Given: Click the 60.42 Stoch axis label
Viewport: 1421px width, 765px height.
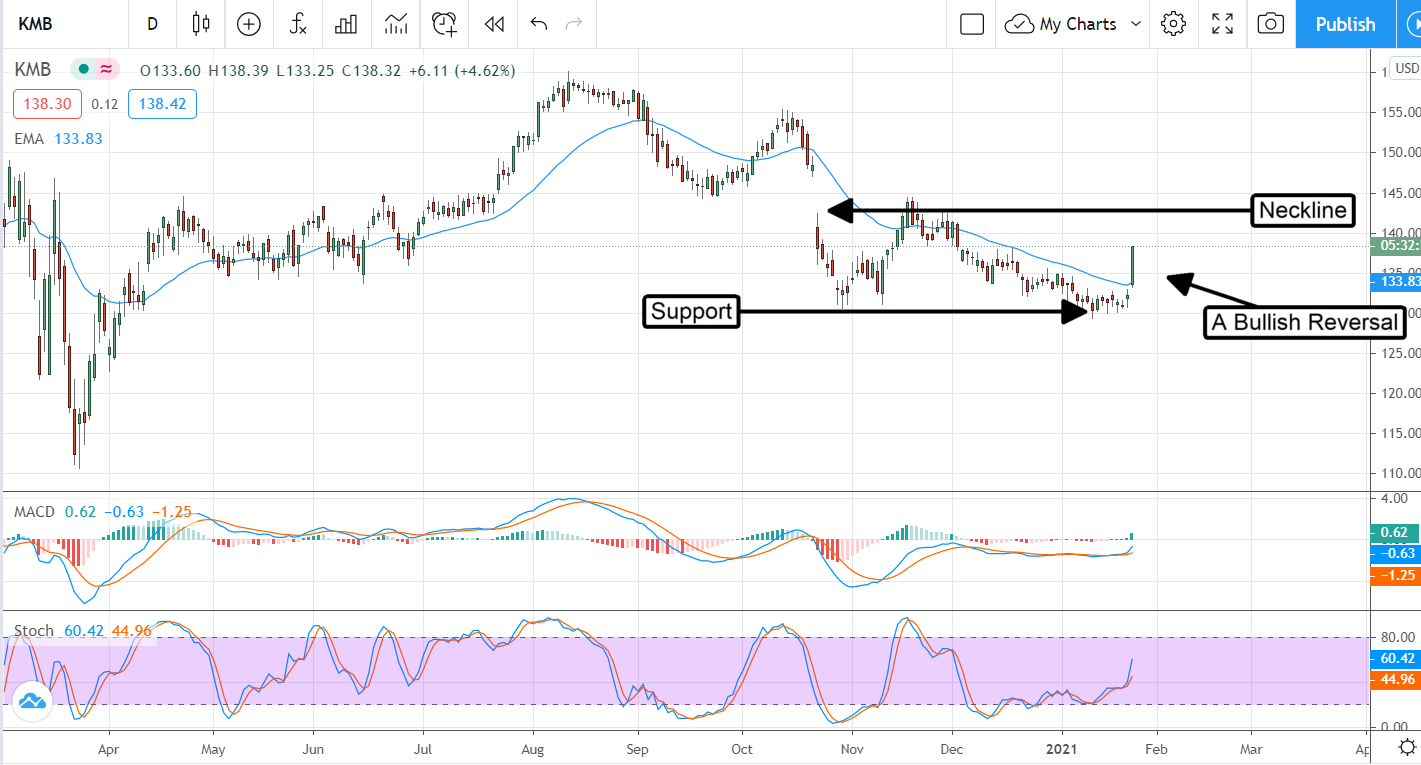Looking at the screenshot, I should 1398,659.
